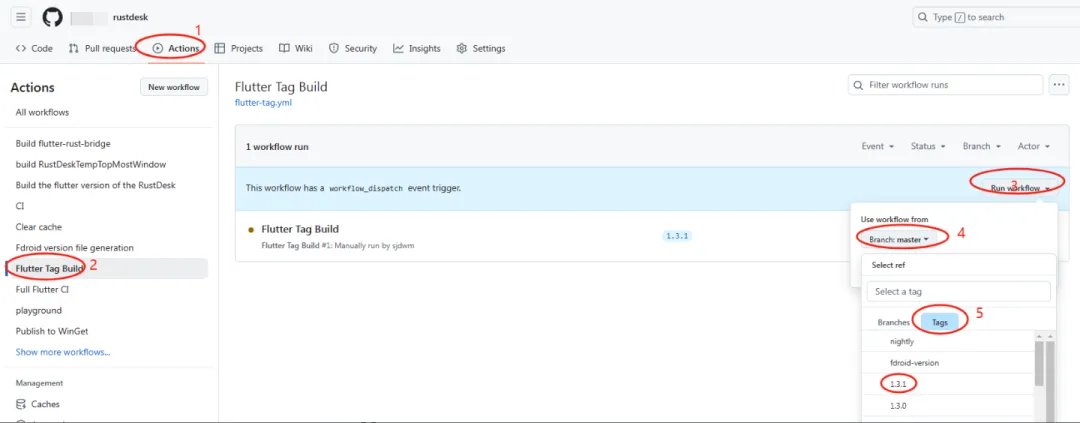Select the playground workflow

coord(39,310)
